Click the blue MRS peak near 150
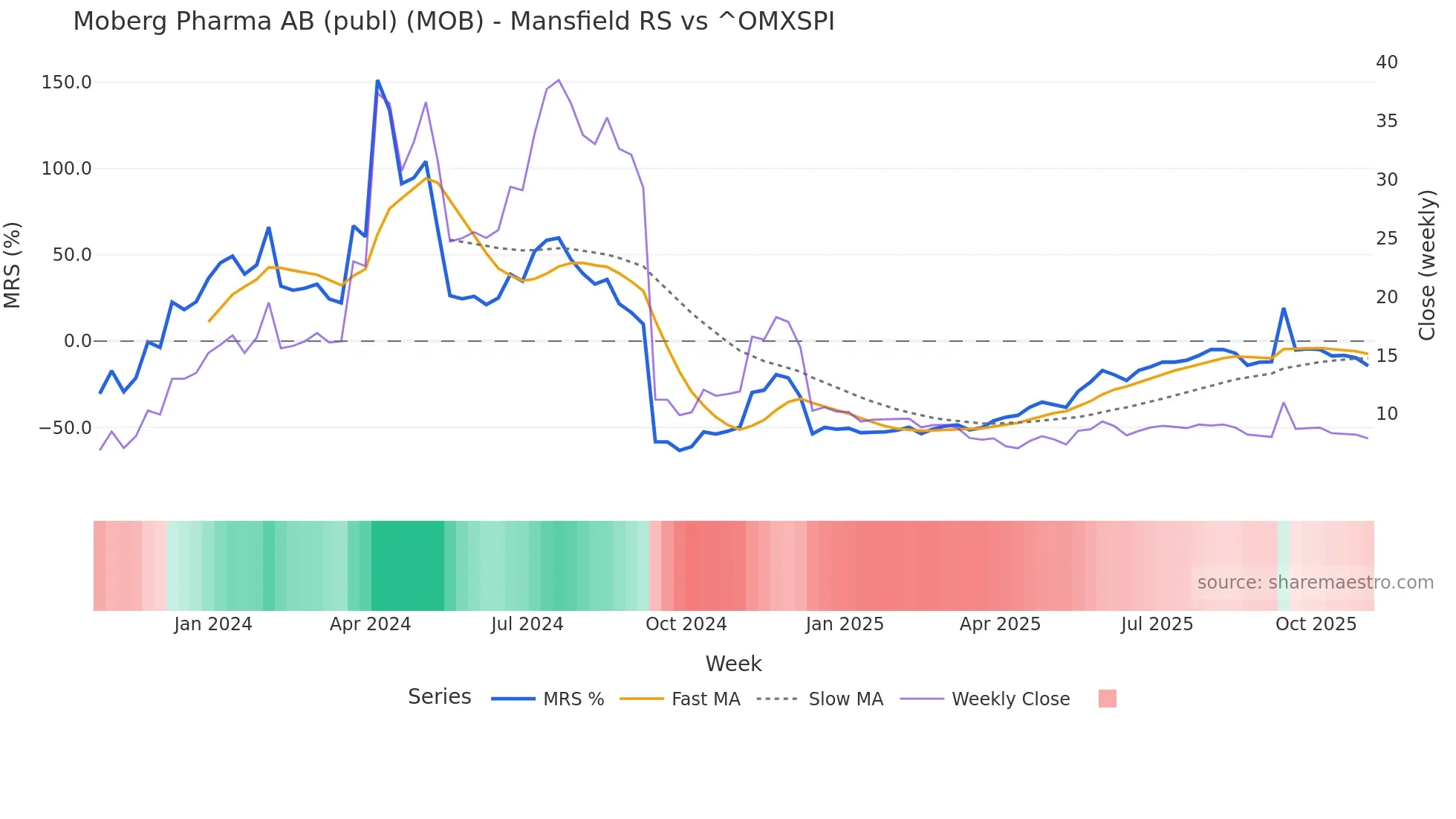This screenshot has width=1456, height=819. [x=377, y=81]
